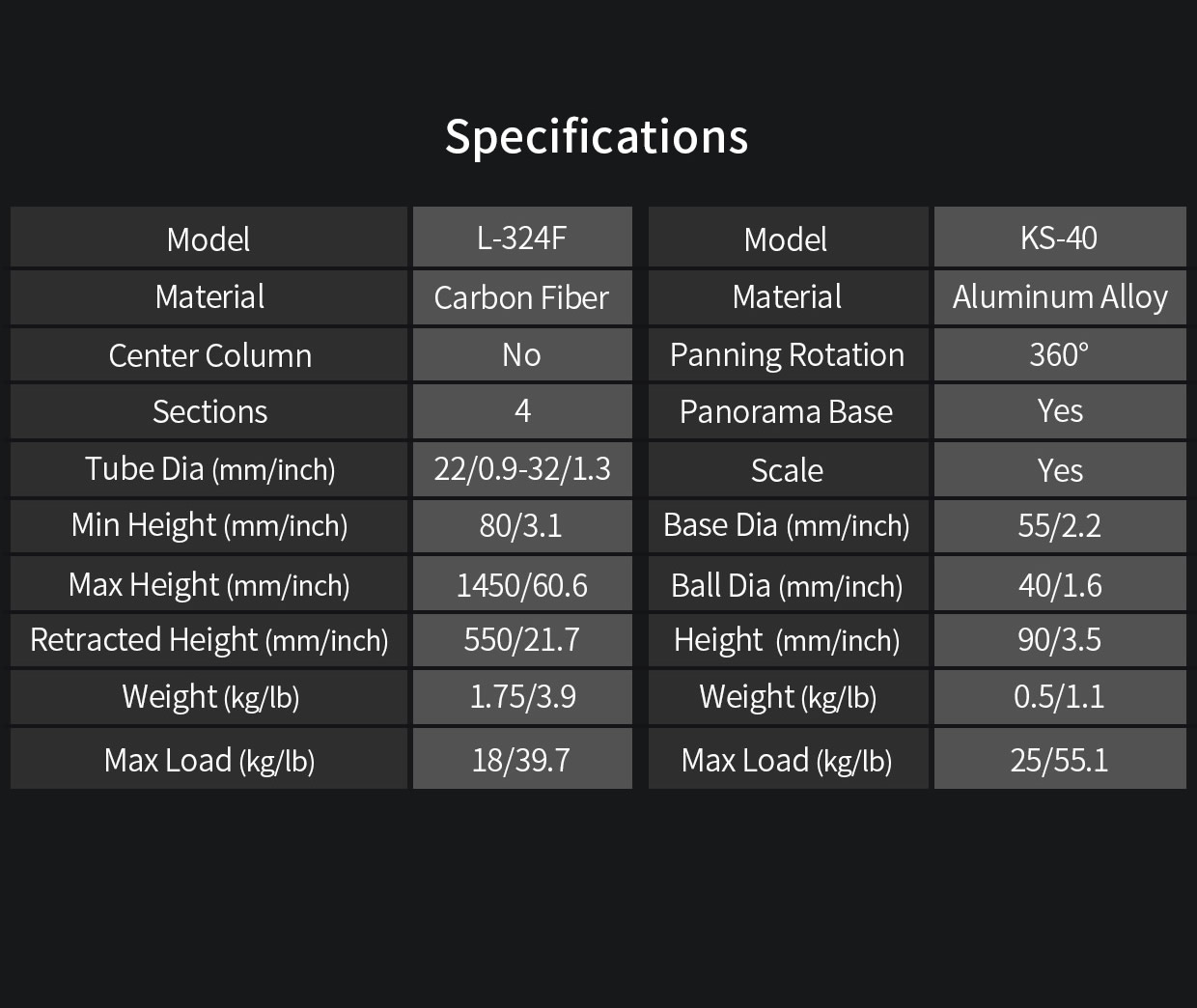This screenshot has width=1197, height=1008.
Task: Click the ball head Max Load 25/55.1
Action: [x=1060, y=759]
